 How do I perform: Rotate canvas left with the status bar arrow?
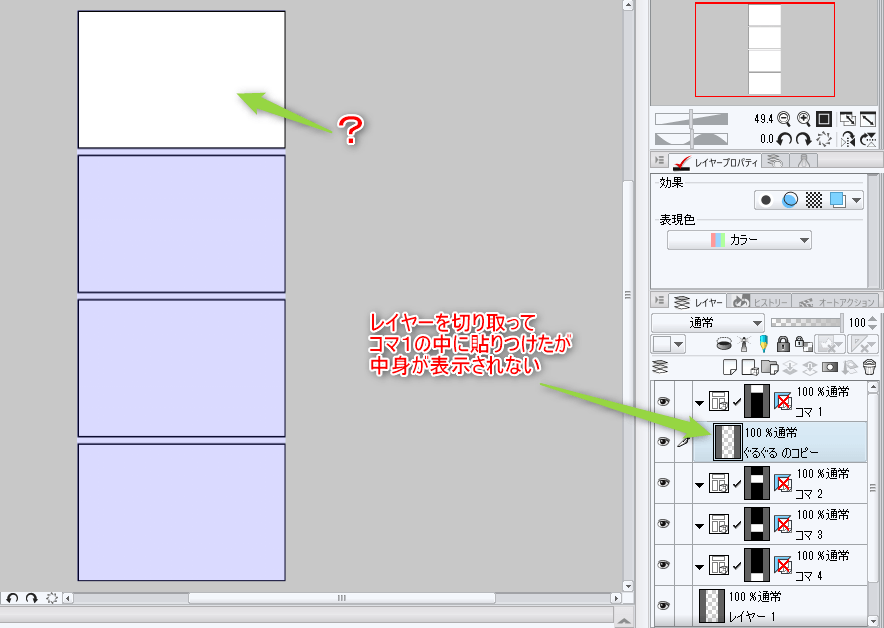[x=12, y=598]
